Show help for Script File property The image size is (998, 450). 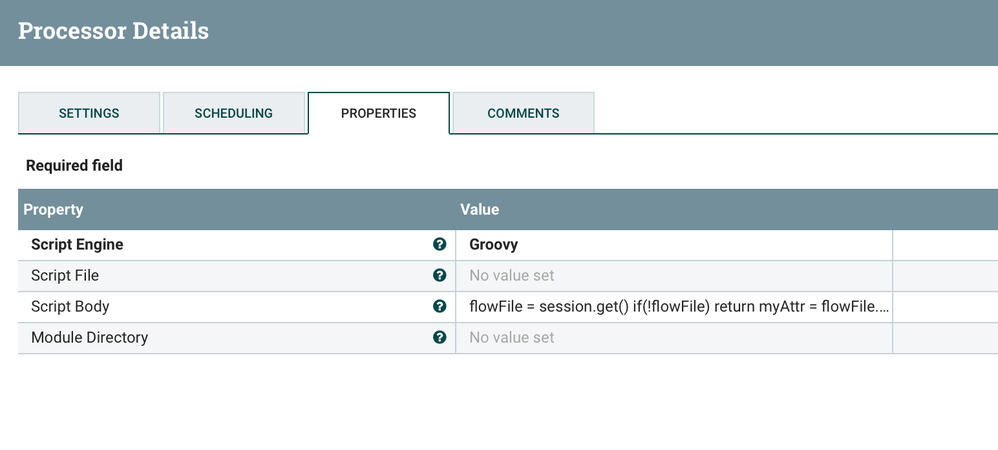[439, 275]
